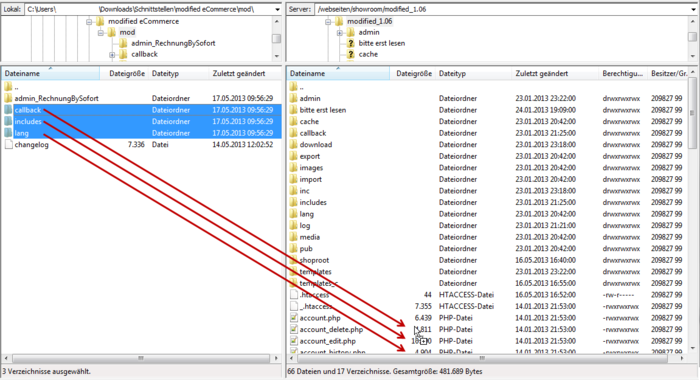
Task: Click the 'lang' folder icon in server list
Action: [293, 214]
